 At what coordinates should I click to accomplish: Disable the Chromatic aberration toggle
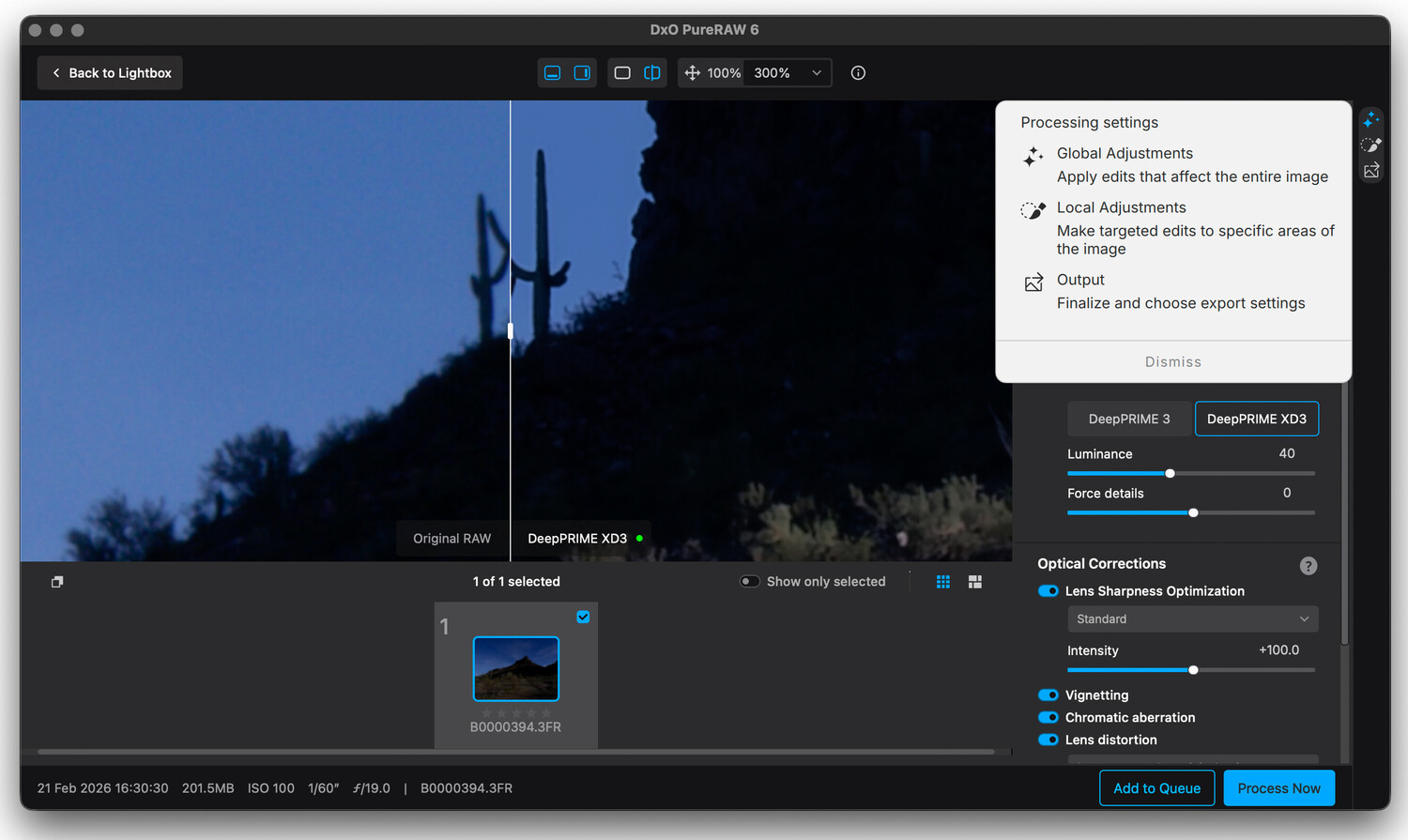coord(1048,718)
